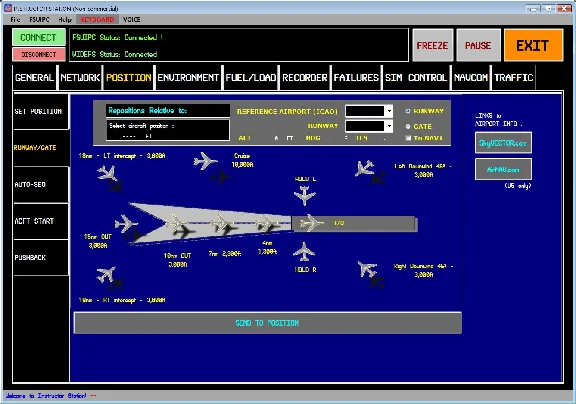The height and width of the screenshot is (404, 576).
Task: Open the SIM CONTROL tab
Action: click(x=416, y=77)
